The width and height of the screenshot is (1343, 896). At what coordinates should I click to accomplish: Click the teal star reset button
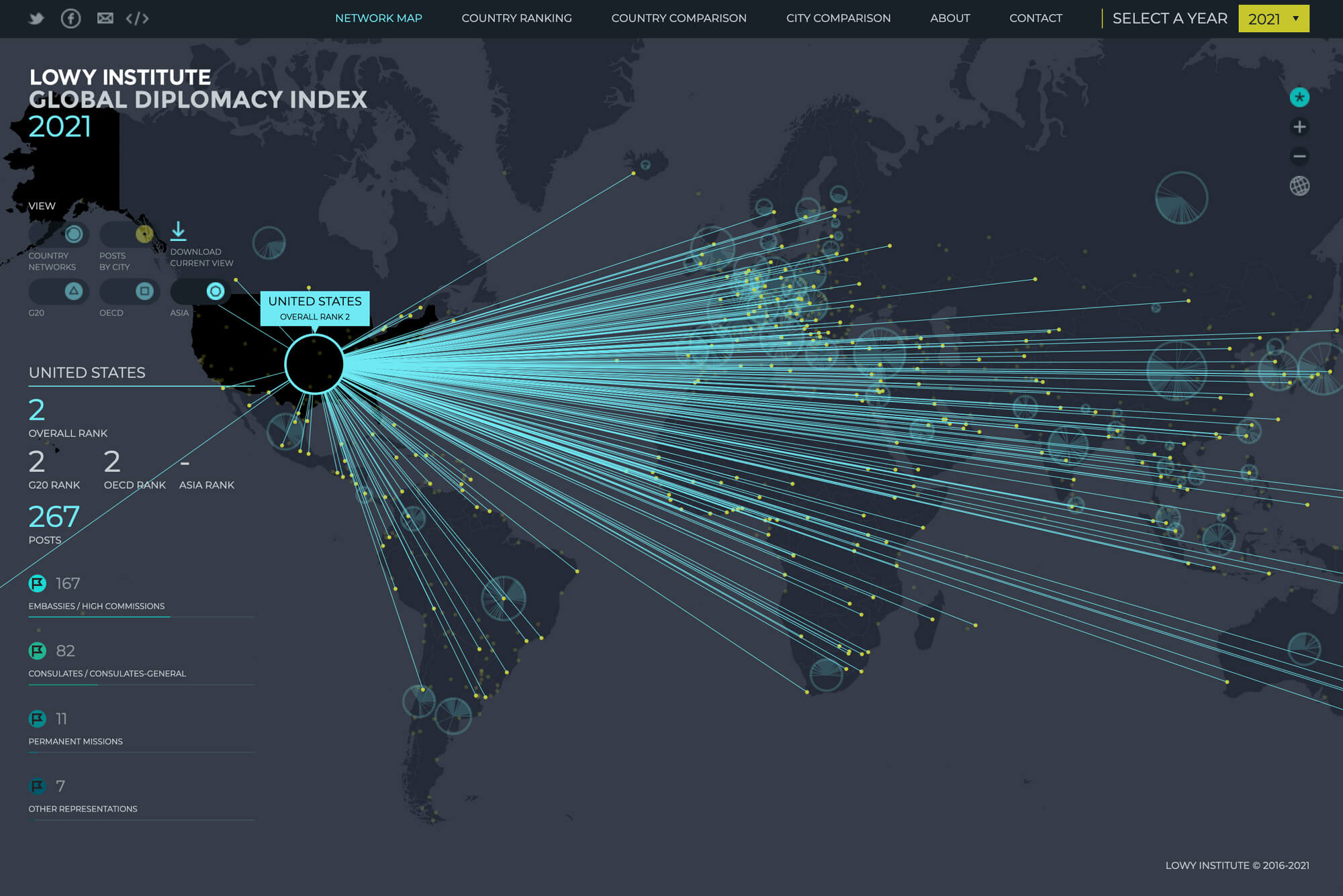pyautogui.click(x=1299, y=97)
